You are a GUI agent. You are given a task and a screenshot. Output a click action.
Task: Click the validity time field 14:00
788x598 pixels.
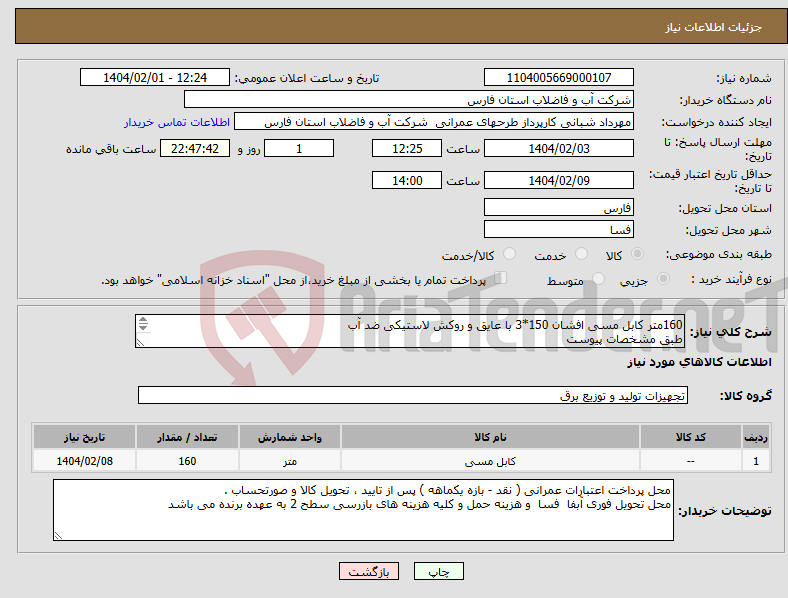pos(407,180)
